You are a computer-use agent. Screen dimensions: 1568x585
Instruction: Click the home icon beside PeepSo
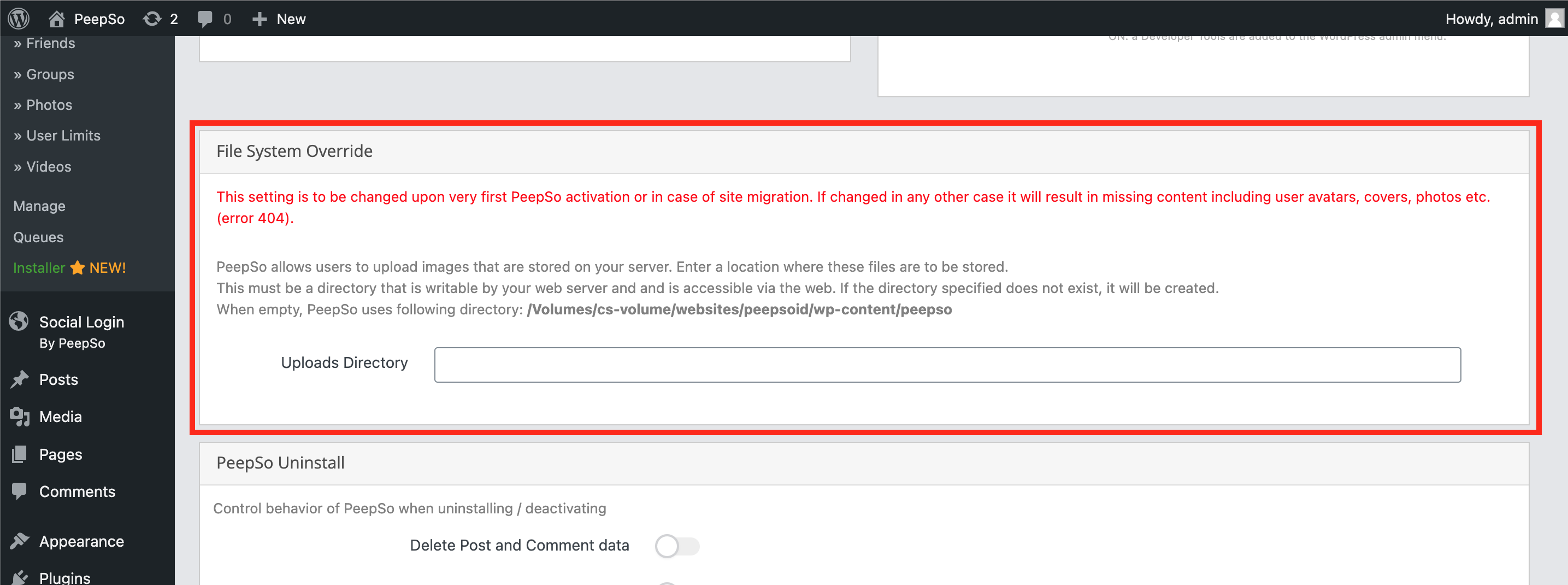point(57,19)
